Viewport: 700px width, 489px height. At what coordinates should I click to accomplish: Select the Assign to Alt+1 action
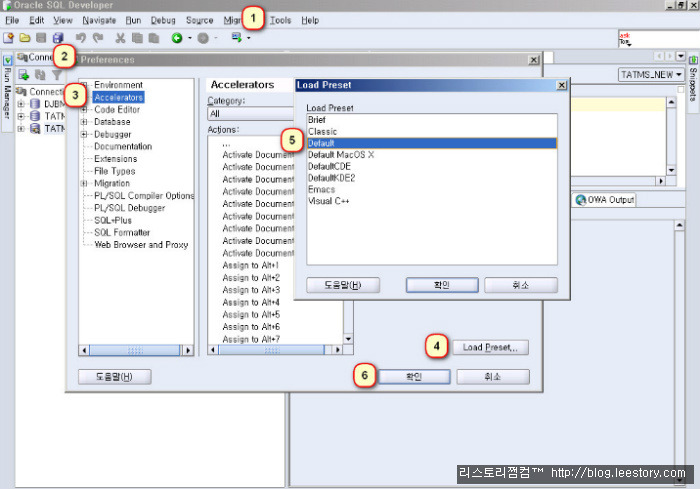250,265
